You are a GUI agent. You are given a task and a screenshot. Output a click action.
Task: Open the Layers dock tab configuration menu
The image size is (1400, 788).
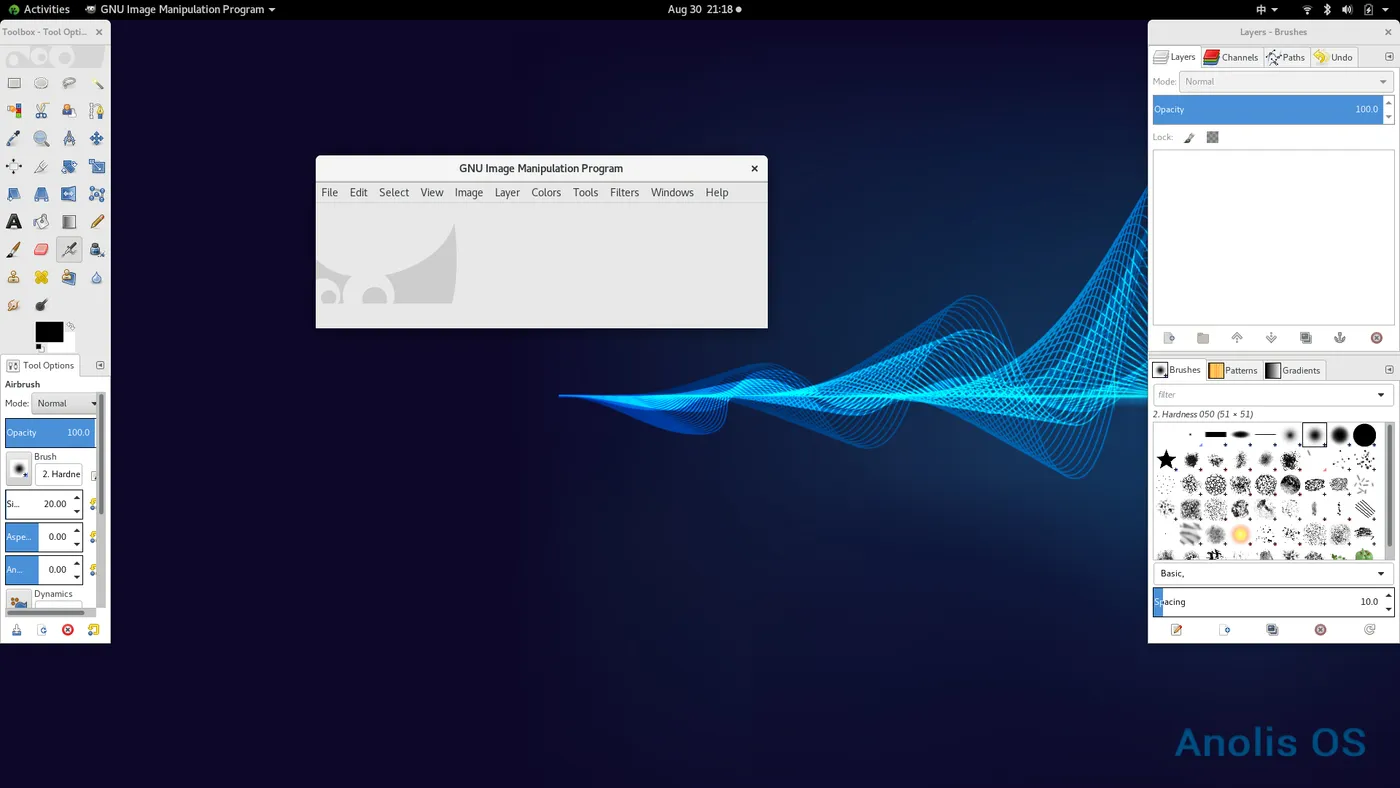click(1389, 57)
